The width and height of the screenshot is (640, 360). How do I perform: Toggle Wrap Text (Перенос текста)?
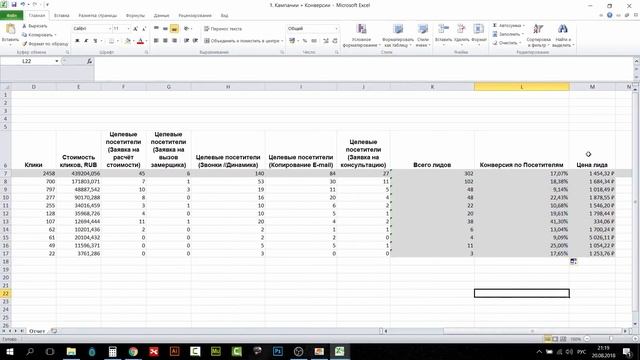pos(223,29)
